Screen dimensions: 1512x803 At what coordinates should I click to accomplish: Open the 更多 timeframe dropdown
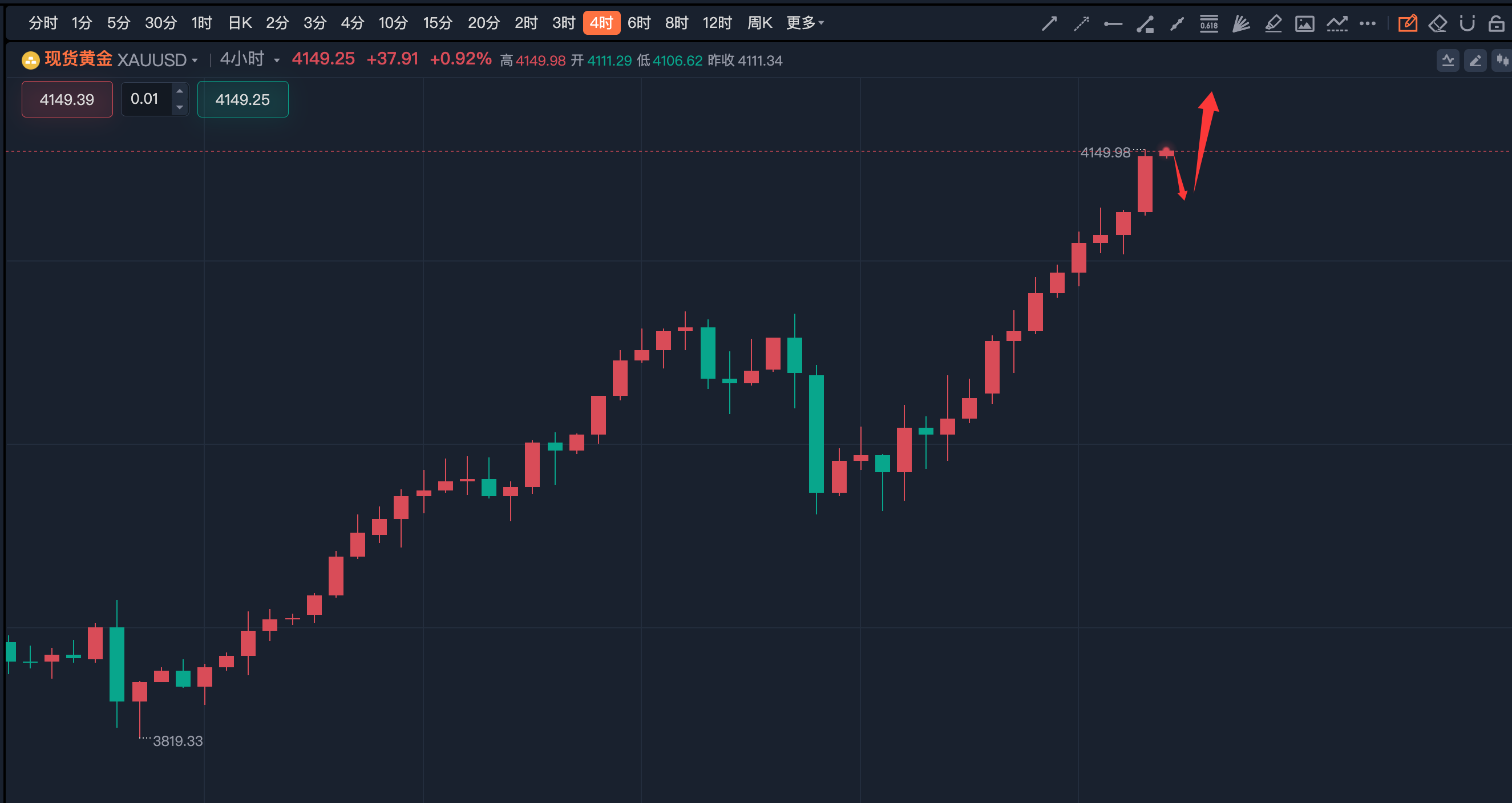(x=804, y=23)
